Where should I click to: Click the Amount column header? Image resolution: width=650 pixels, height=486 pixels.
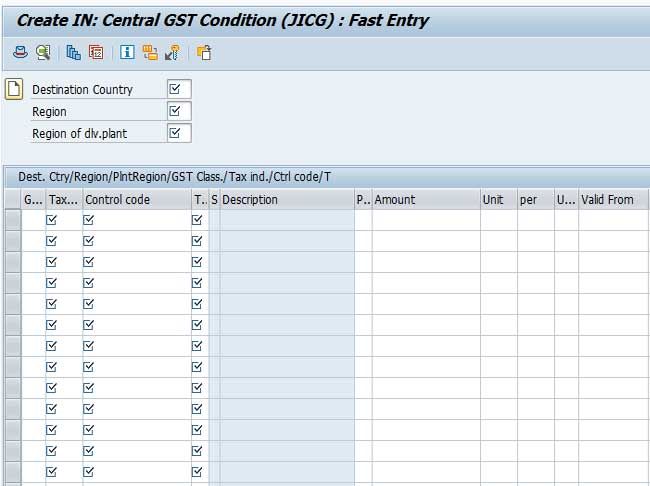tap(426, 199)
